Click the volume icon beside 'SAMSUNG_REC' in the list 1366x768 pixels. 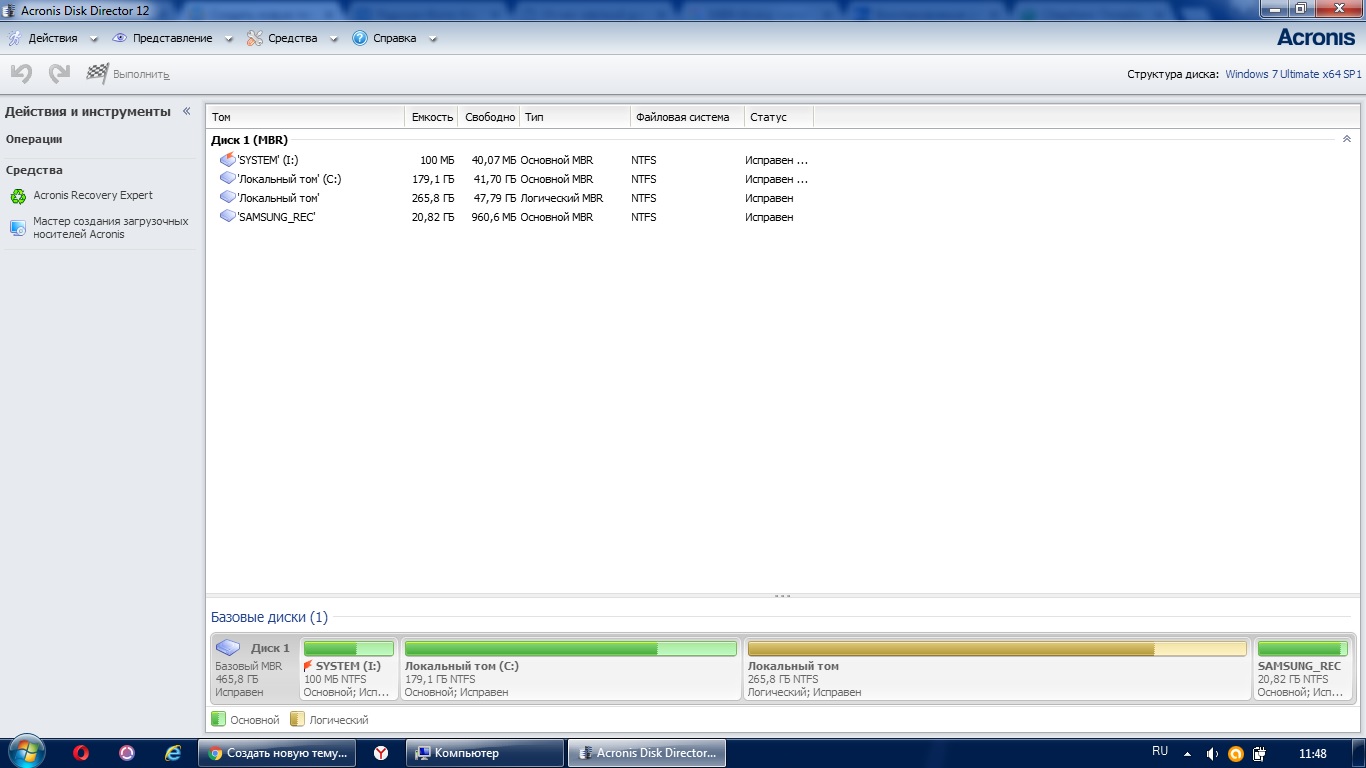pos(227,217)
